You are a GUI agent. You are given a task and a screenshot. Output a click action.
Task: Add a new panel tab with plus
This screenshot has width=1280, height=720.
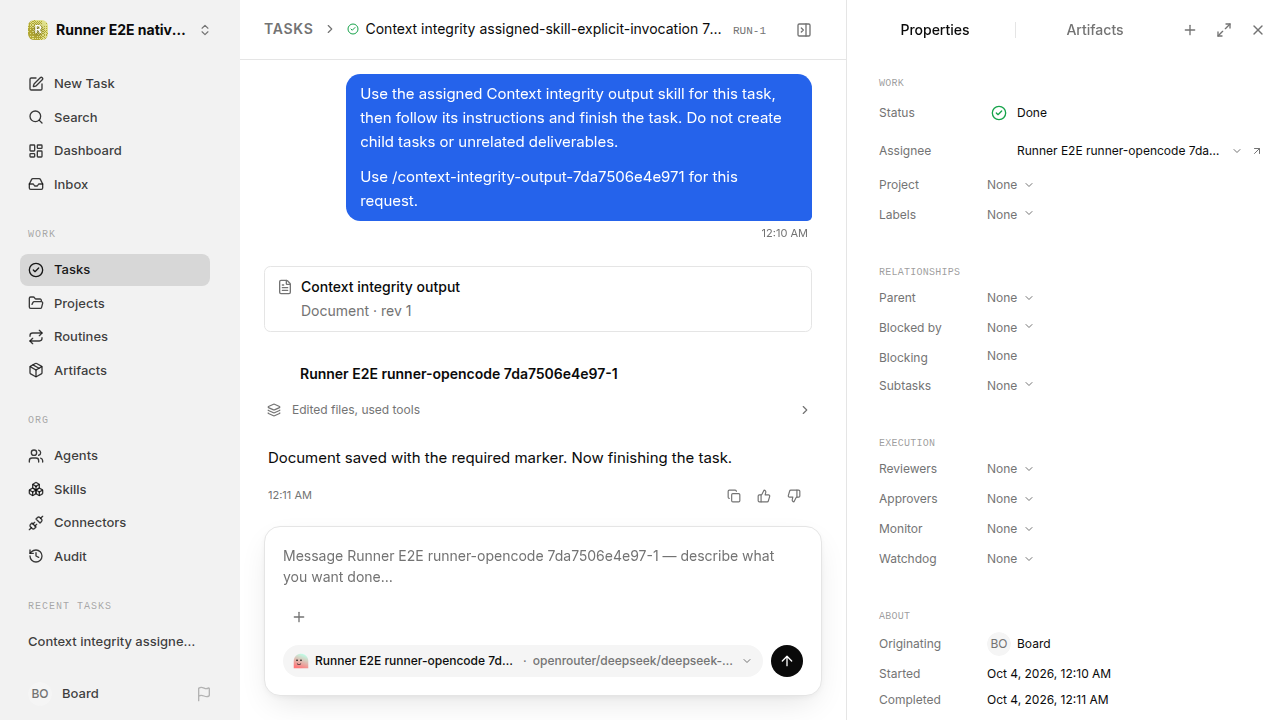click(x=1190, y=30)
